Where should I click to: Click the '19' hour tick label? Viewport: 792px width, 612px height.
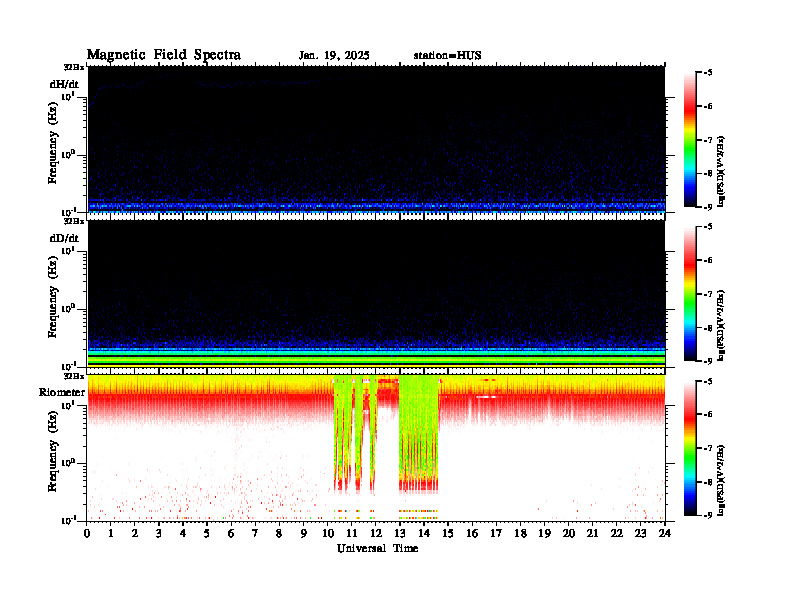544,533
